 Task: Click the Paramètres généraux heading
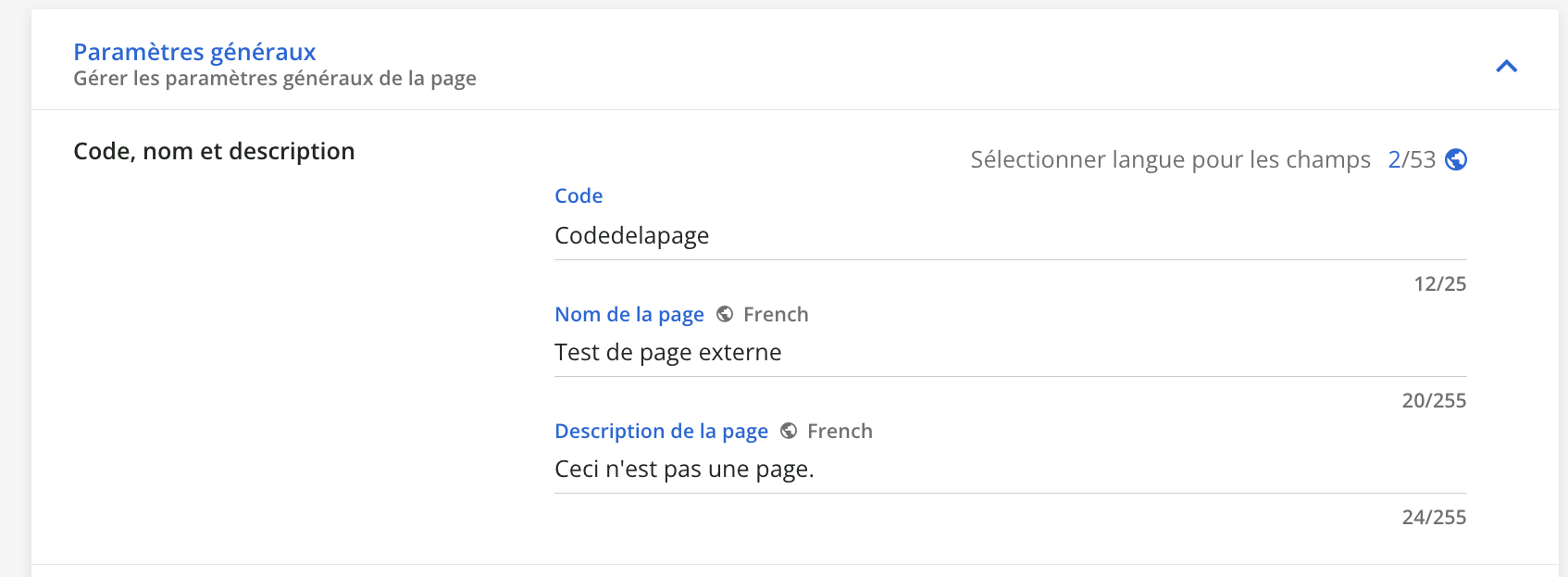(x=194, y=52)
